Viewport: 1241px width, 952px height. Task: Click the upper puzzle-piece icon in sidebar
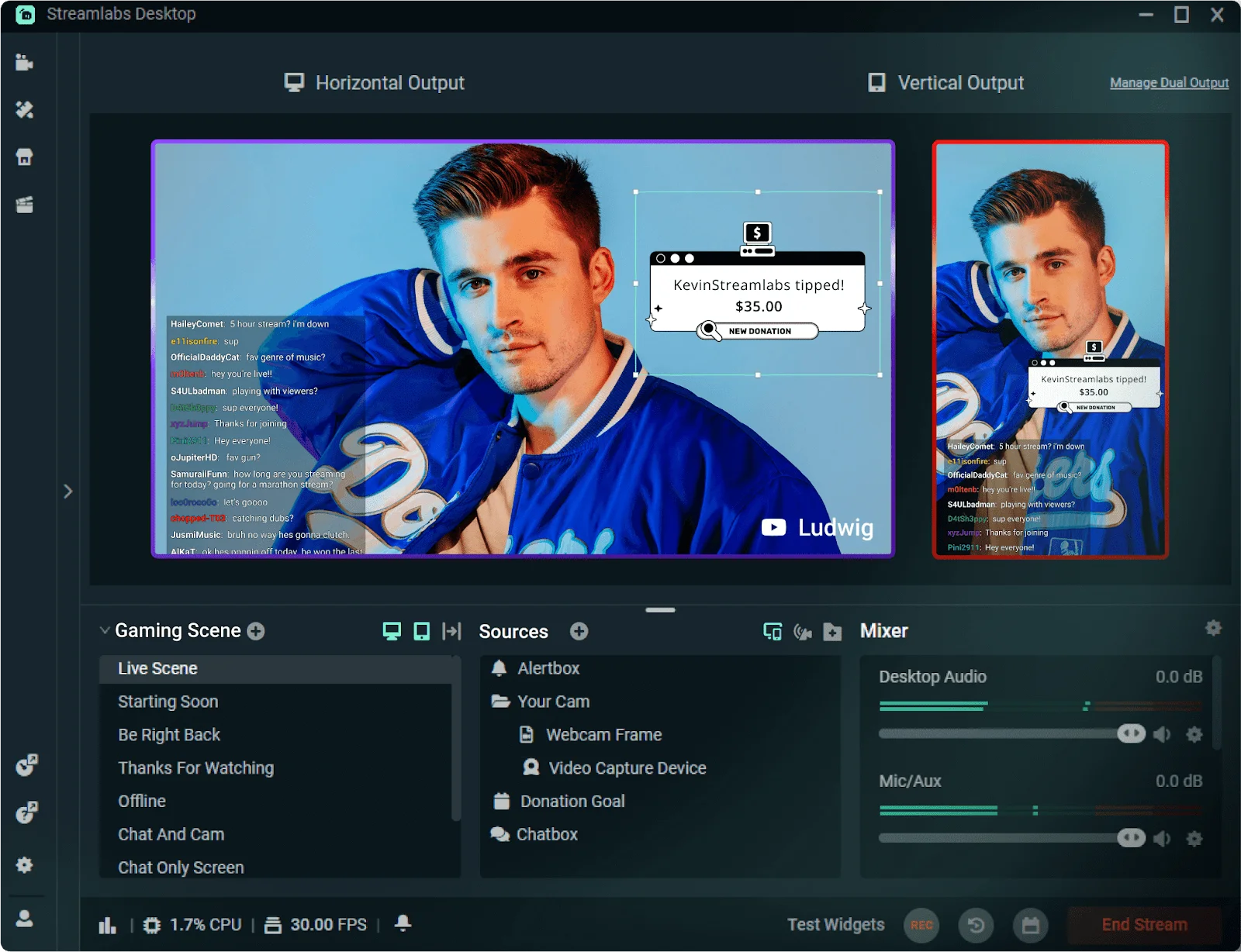(27, 765)
